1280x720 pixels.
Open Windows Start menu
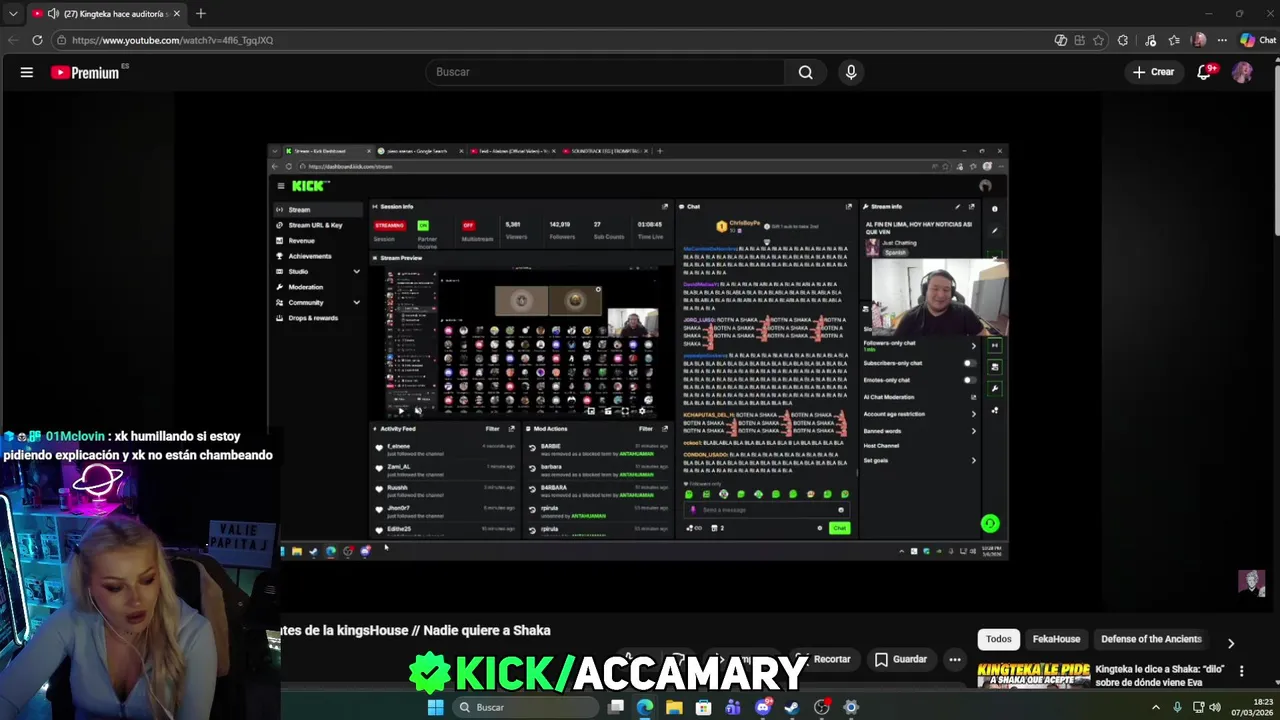[435, 707]
